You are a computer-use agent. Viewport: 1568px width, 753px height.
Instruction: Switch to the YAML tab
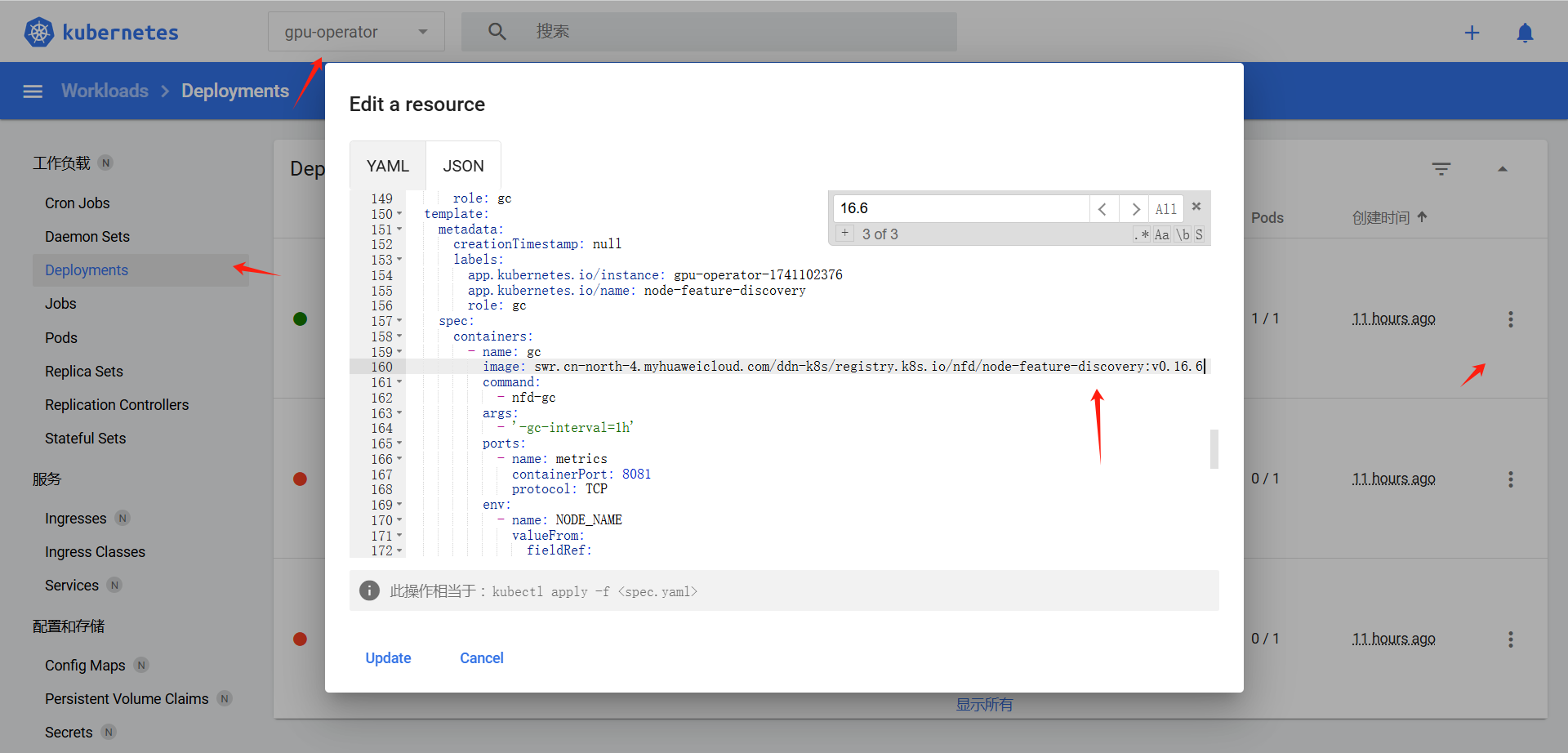click(x=387, y=166)
